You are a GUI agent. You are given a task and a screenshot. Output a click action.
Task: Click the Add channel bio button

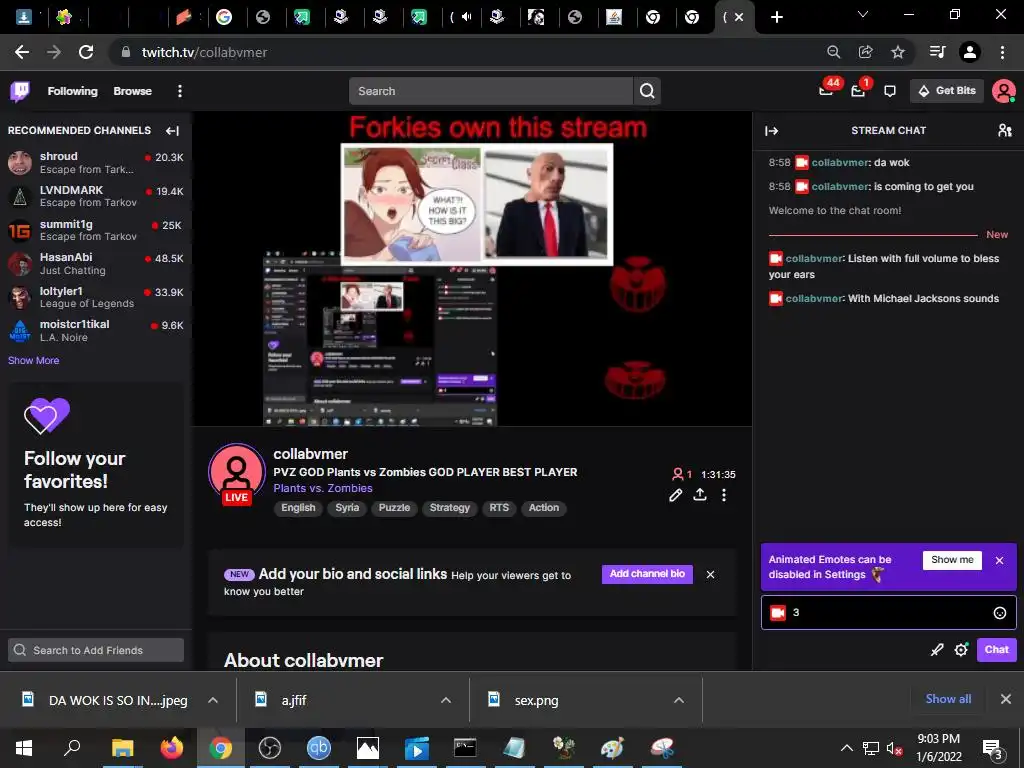tap(647, 574)
